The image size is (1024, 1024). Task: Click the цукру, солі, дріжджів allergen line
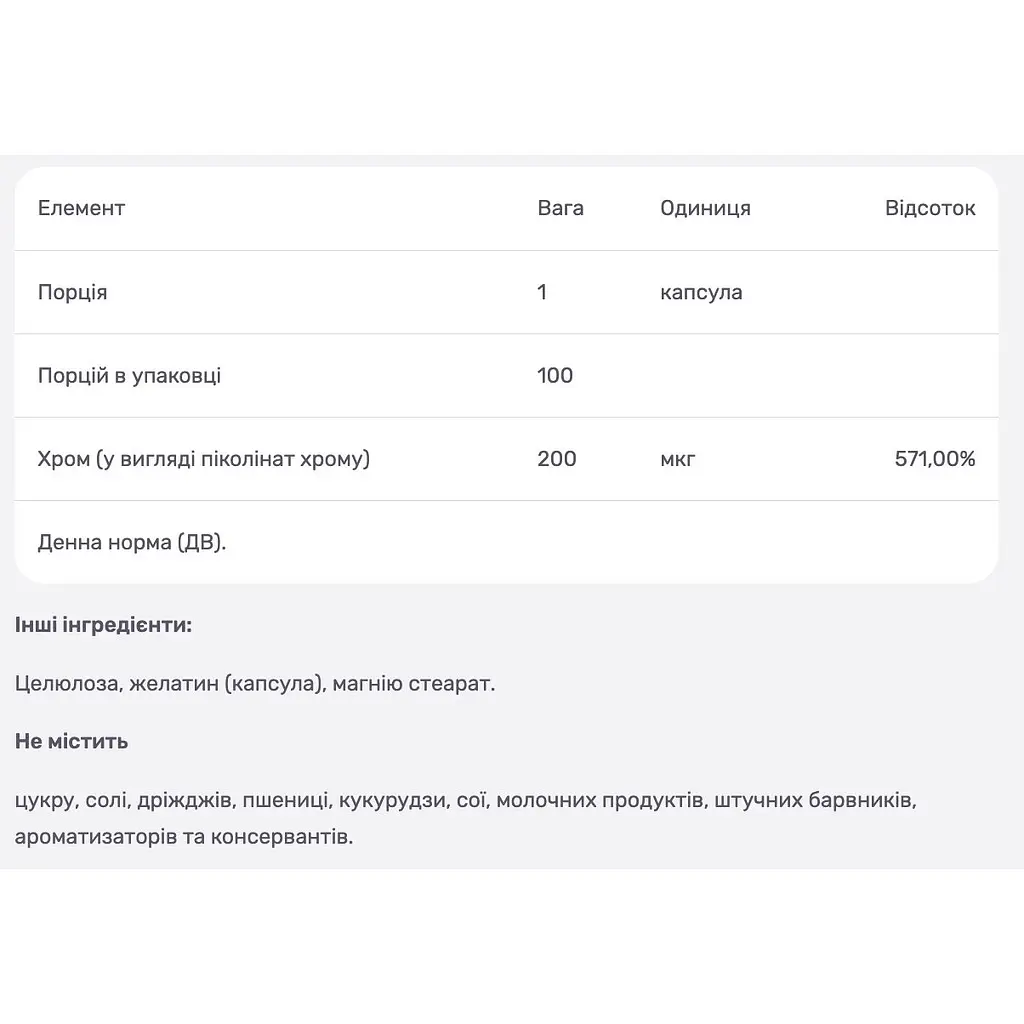pos(466,800)
